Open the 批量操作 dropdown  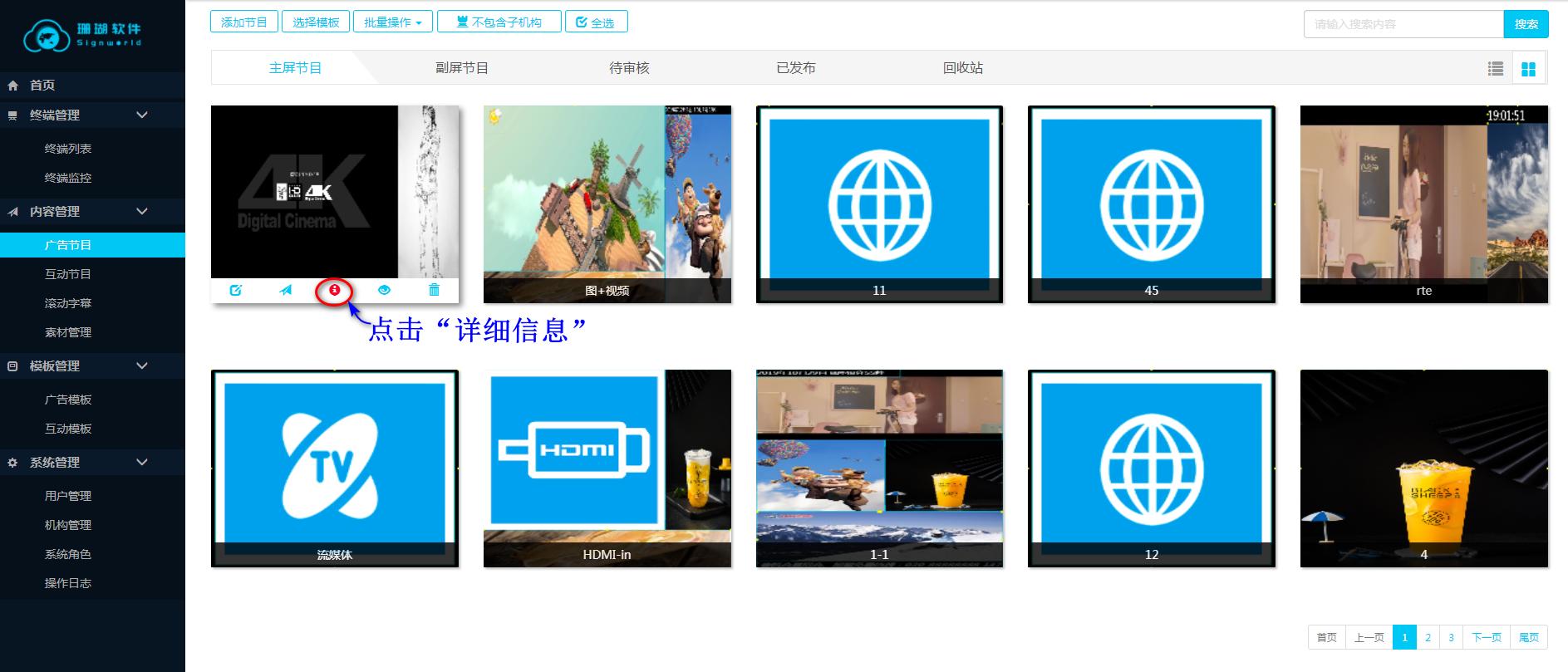393,22
